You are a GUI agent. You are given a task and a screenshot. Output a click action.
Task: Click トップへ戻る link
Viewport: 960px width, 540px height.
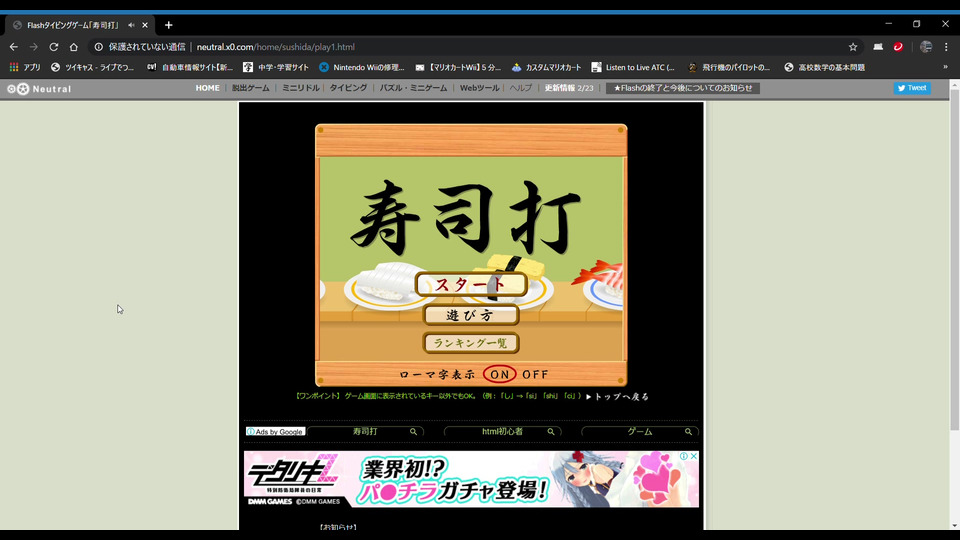617,397
